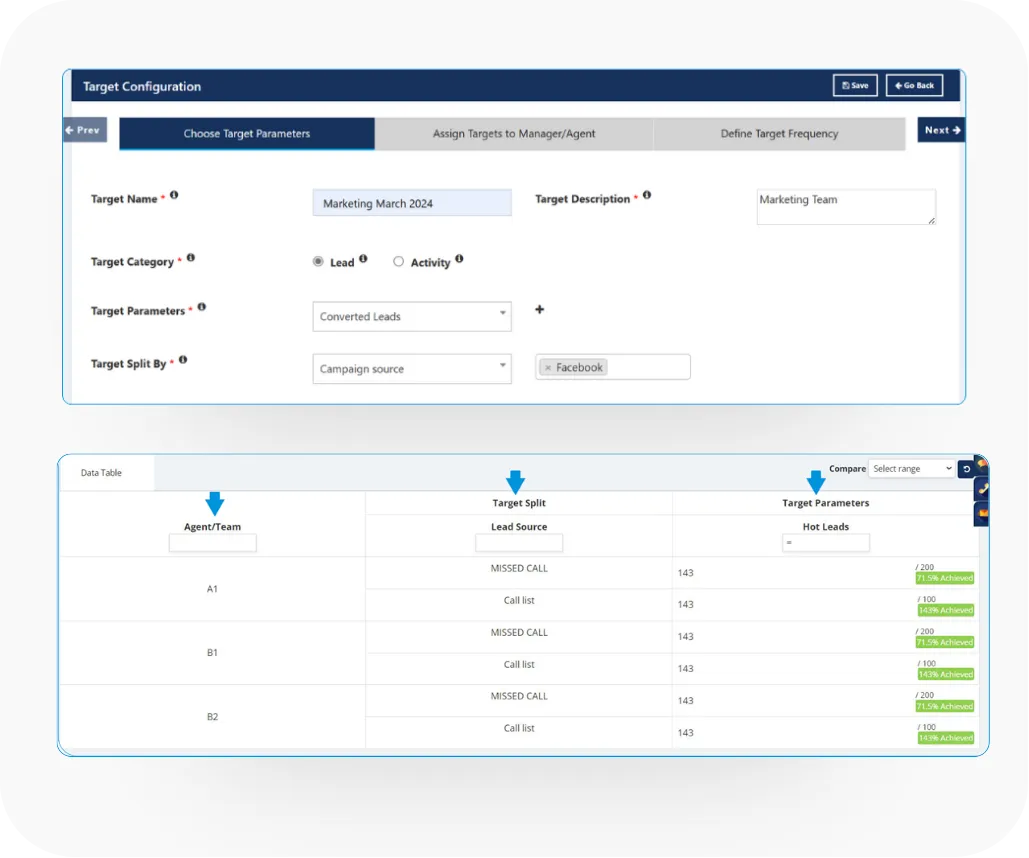The height and width of the screenshot is (858, 1029).
Task: Select the Activity radio button
Action: [x=398, y=261]
